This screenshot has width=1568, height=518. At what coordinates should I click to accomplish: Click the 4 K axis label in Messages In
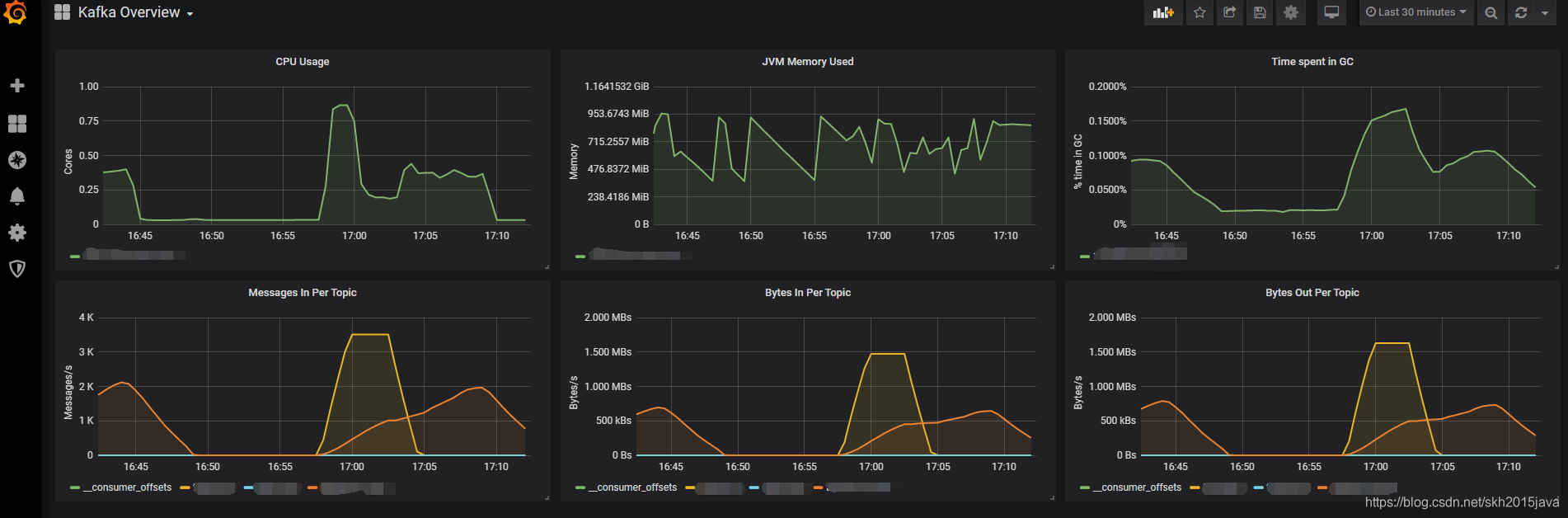tap(86, 318)
